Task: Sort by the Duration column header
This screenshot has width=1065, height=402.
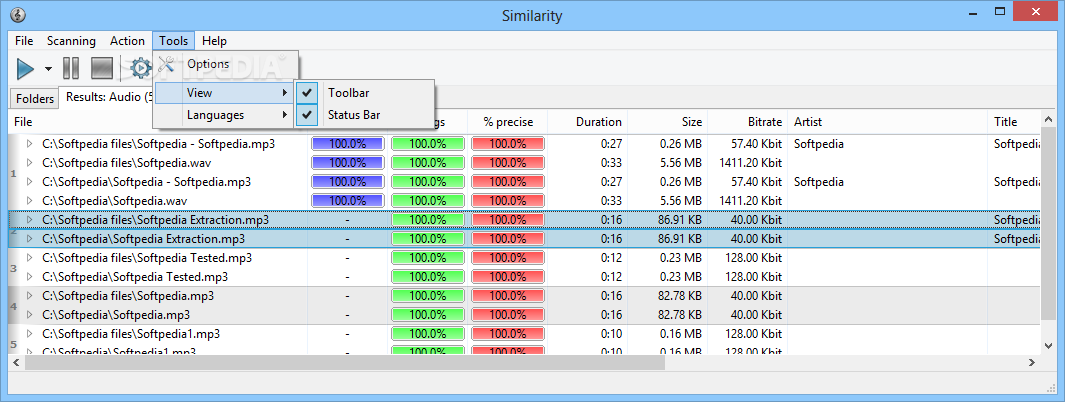Action: (588, 122)
